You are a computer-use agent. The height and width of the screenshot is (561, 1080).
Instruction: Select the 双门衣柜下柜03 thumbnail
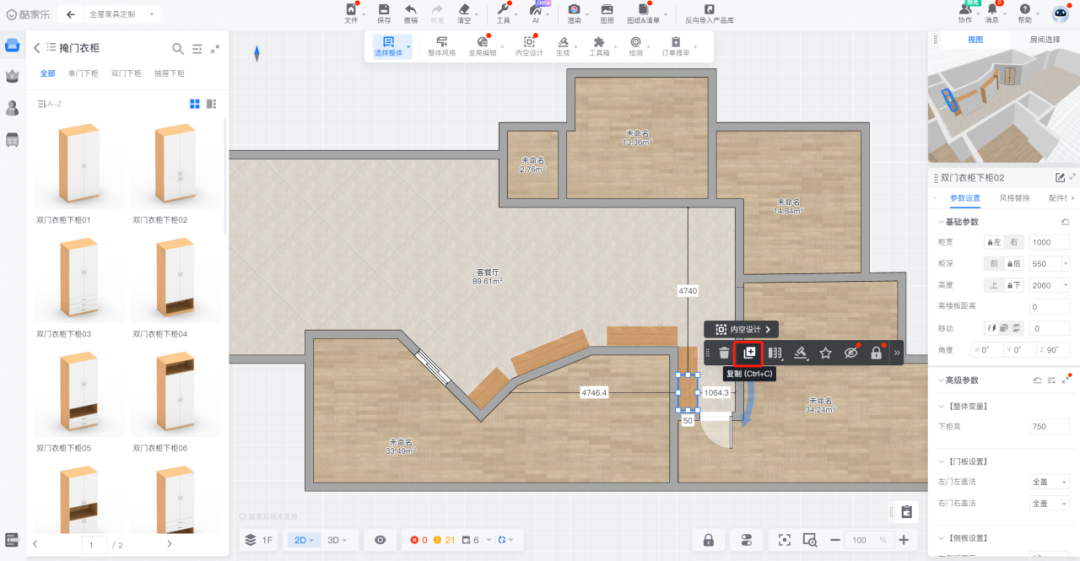pos(78,280)
